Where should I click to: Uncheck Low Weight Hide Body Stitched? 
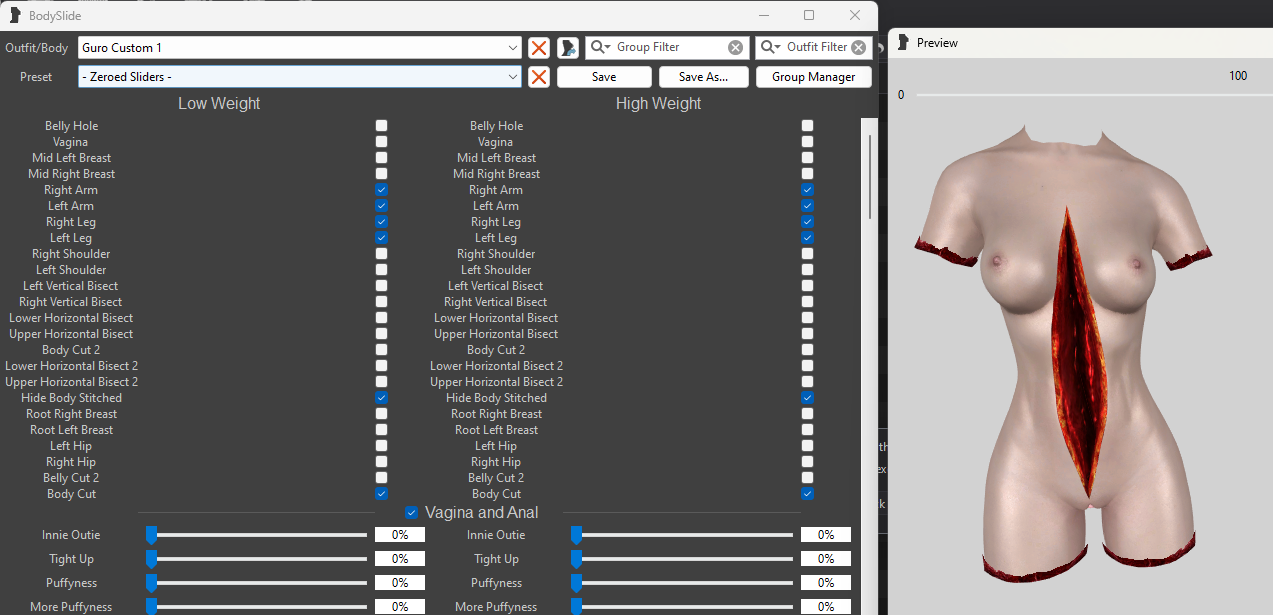(x=381, y=398)
